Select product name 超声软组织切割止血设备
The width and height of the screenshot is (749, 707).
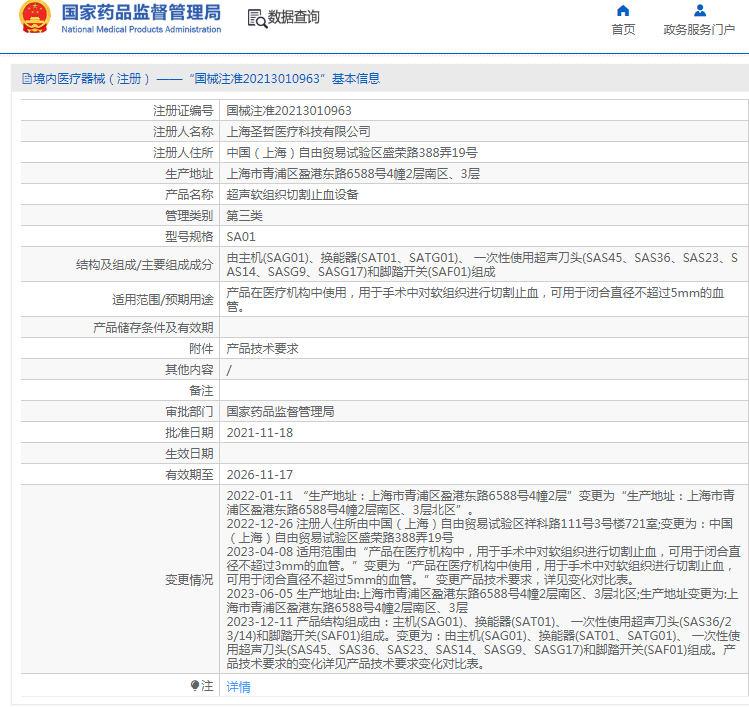click(x=292, y=195)
